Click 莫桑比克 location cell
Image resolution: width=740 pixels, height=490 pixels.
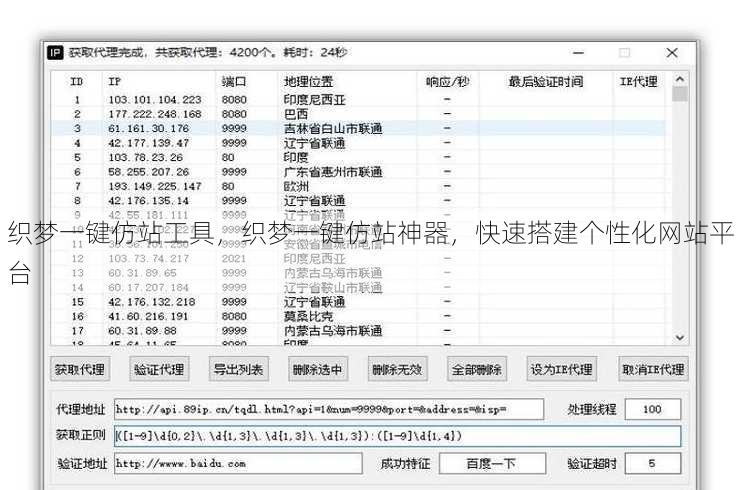(309, 316)
